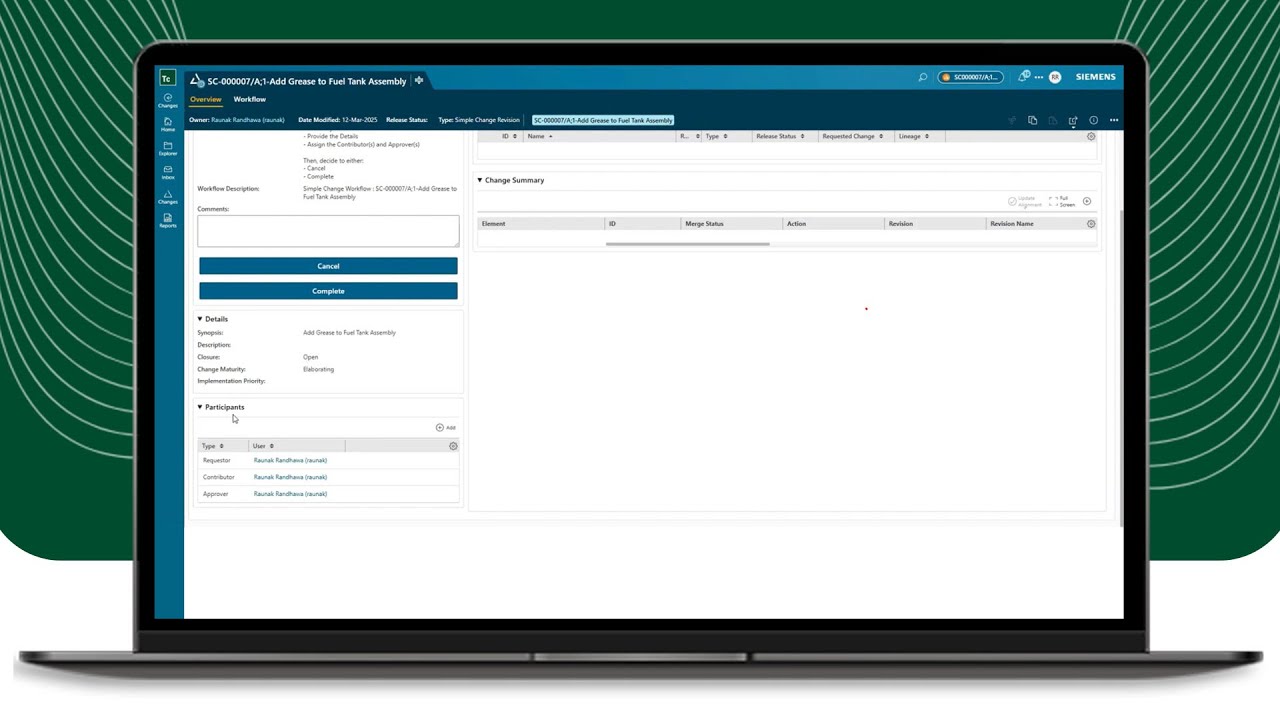Switch to the Workflow tab

[250, 99]
